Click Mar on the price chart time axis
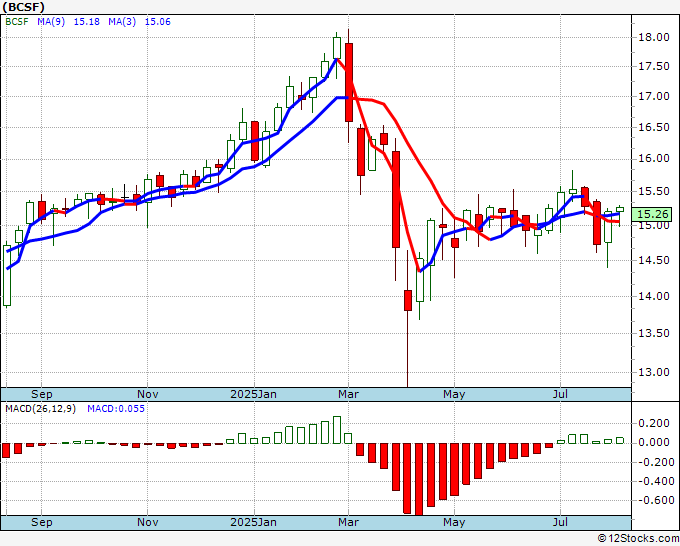 (348, 394)
